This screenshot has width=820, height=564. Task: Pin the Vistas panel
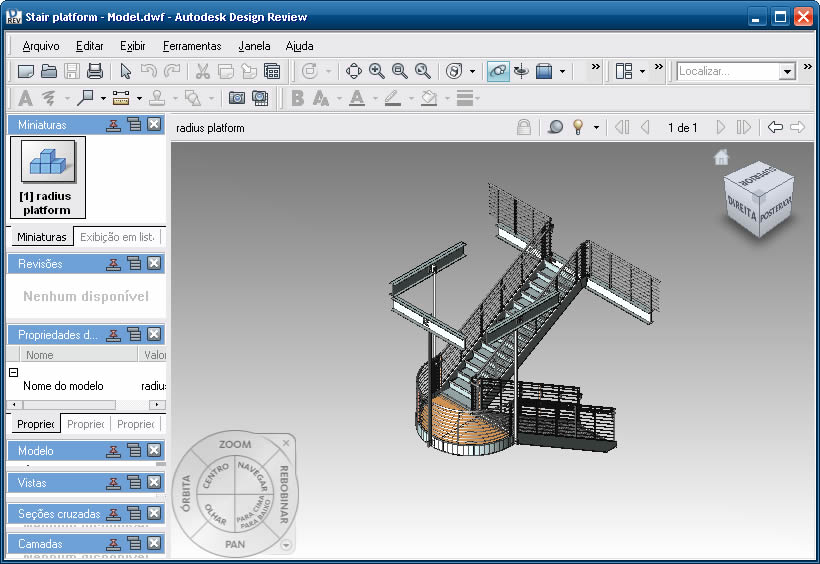coord(115,483)
